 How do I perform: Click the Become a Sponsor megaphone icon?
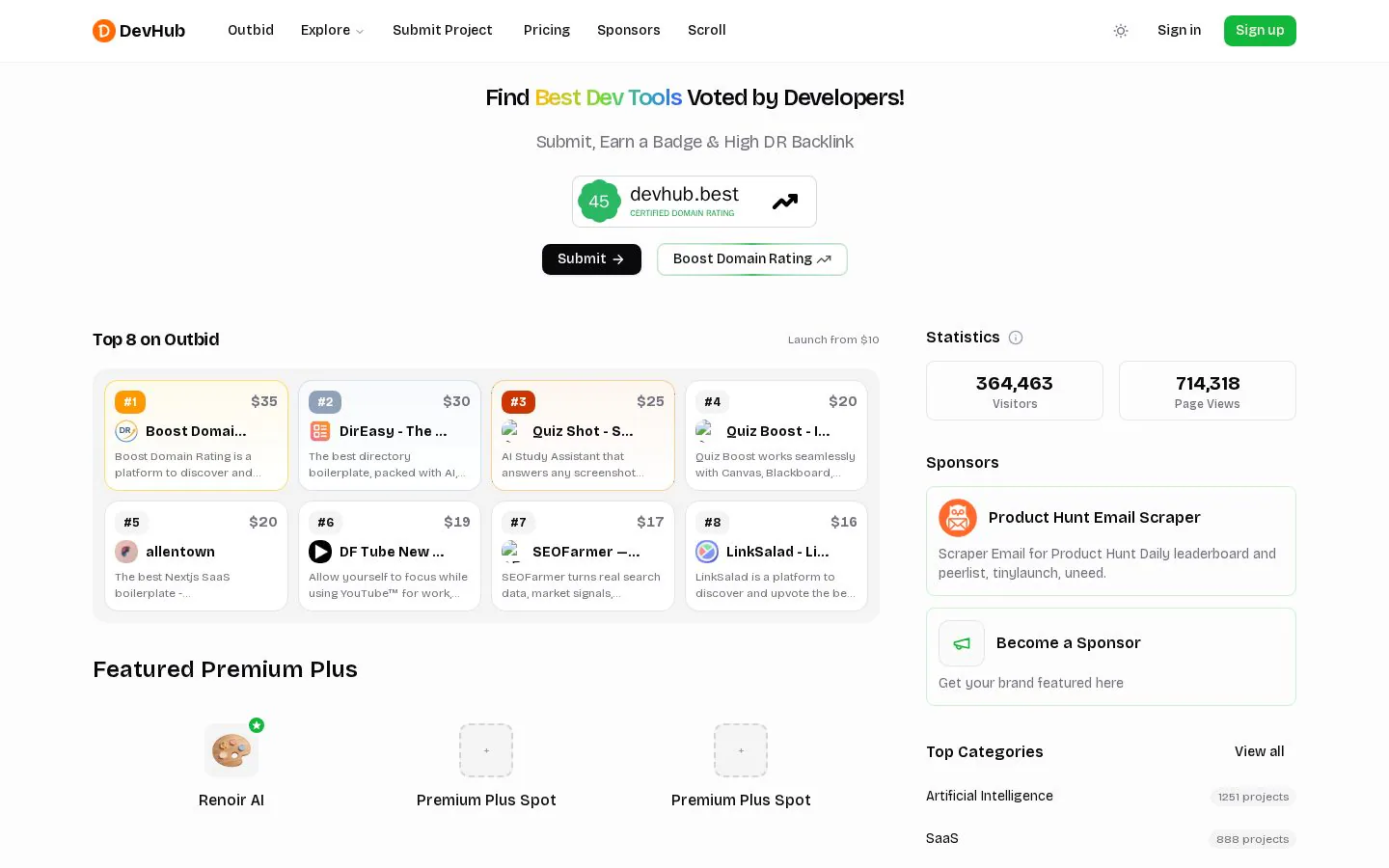coord(962,643)
